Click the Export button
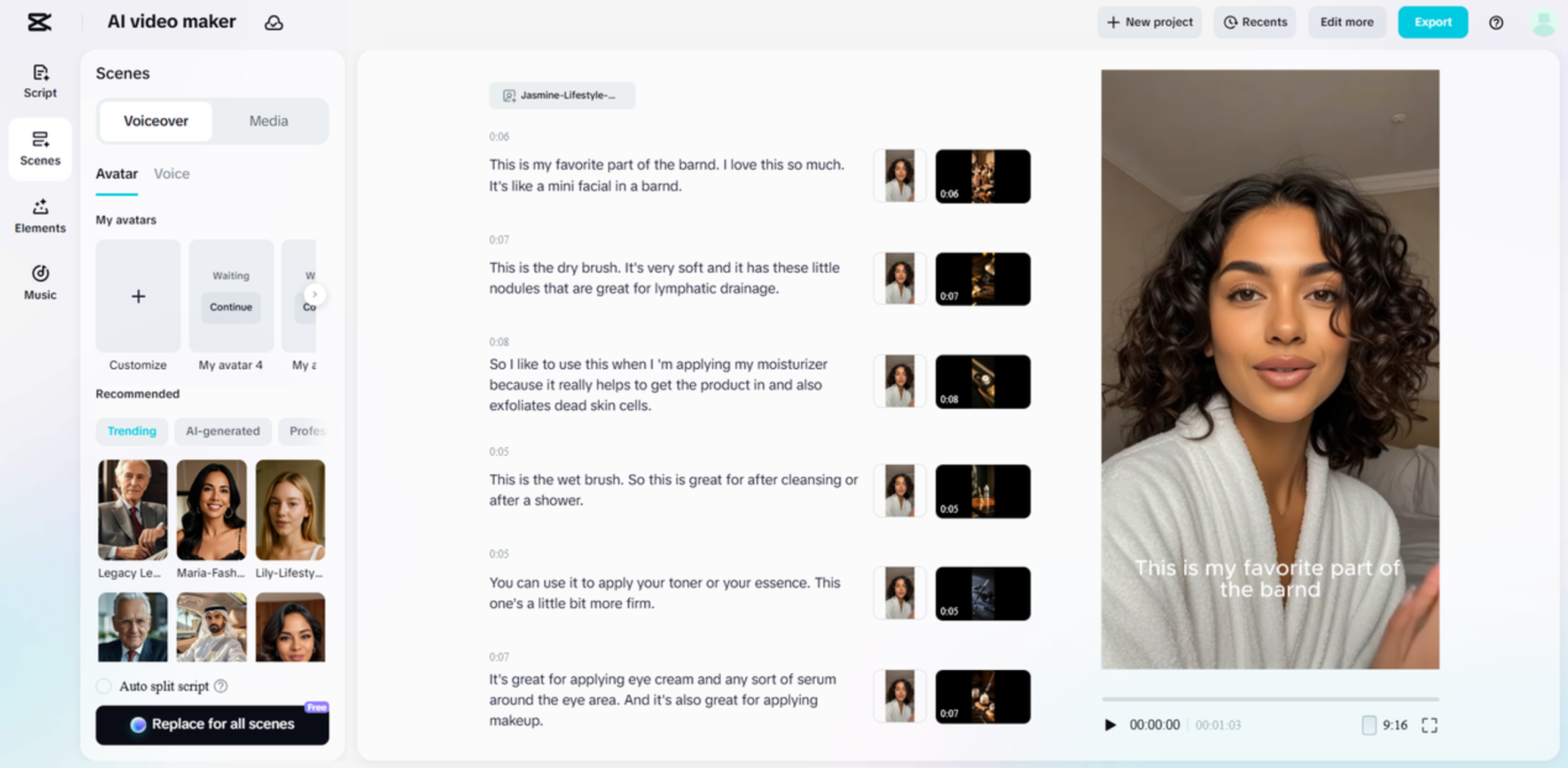Image resolution: width=1568 pixels, height=768 pixels. [x=1432, y=22]
